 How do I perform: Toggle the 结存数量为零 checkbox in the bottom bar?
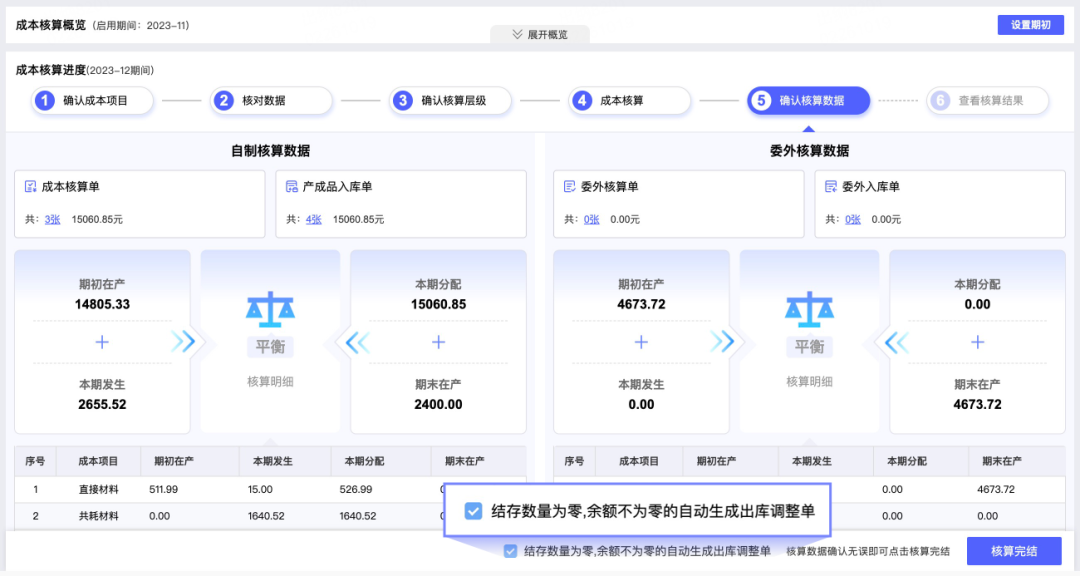[x=511, y=551]
